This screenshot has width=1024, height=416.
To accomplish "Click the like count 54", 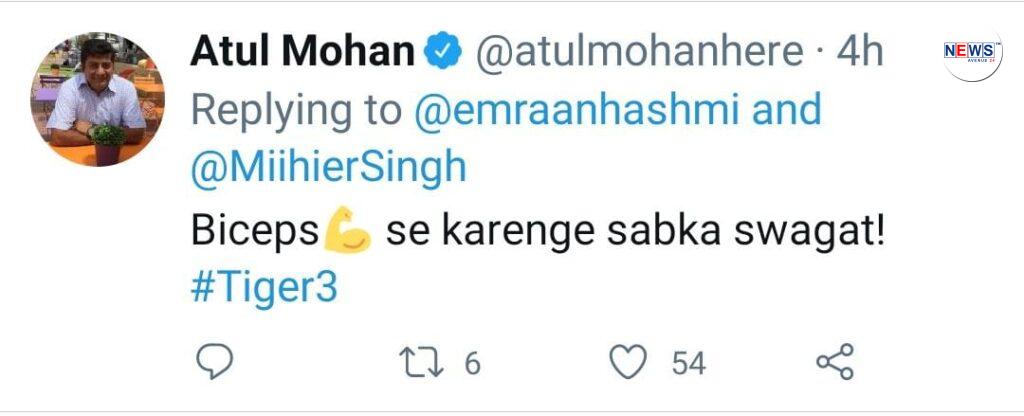I will [688, 363].
